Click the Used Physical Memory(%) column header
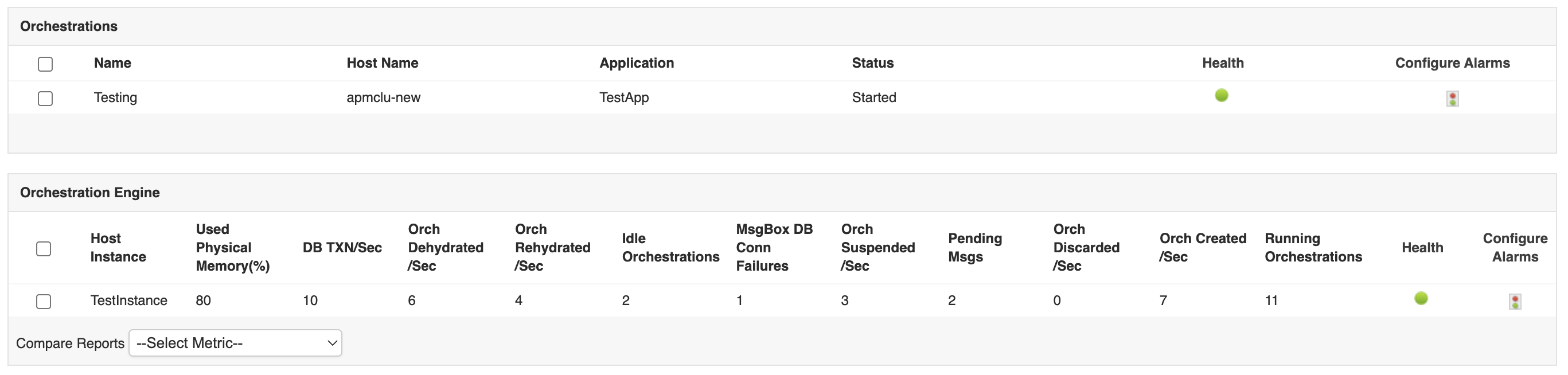 [232, 248]
